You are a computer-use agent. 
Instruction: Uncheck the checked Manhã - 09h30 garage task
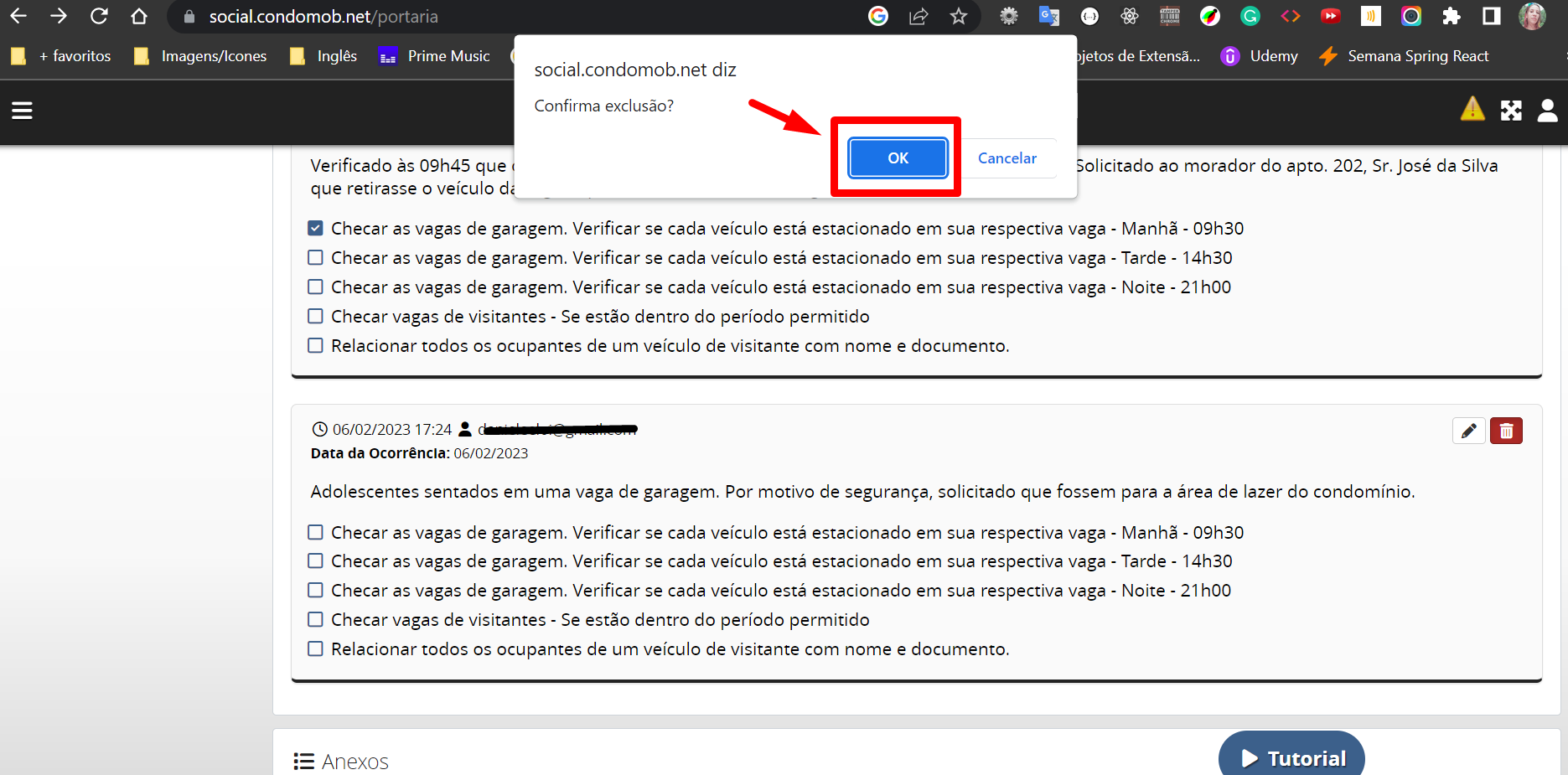315,228
